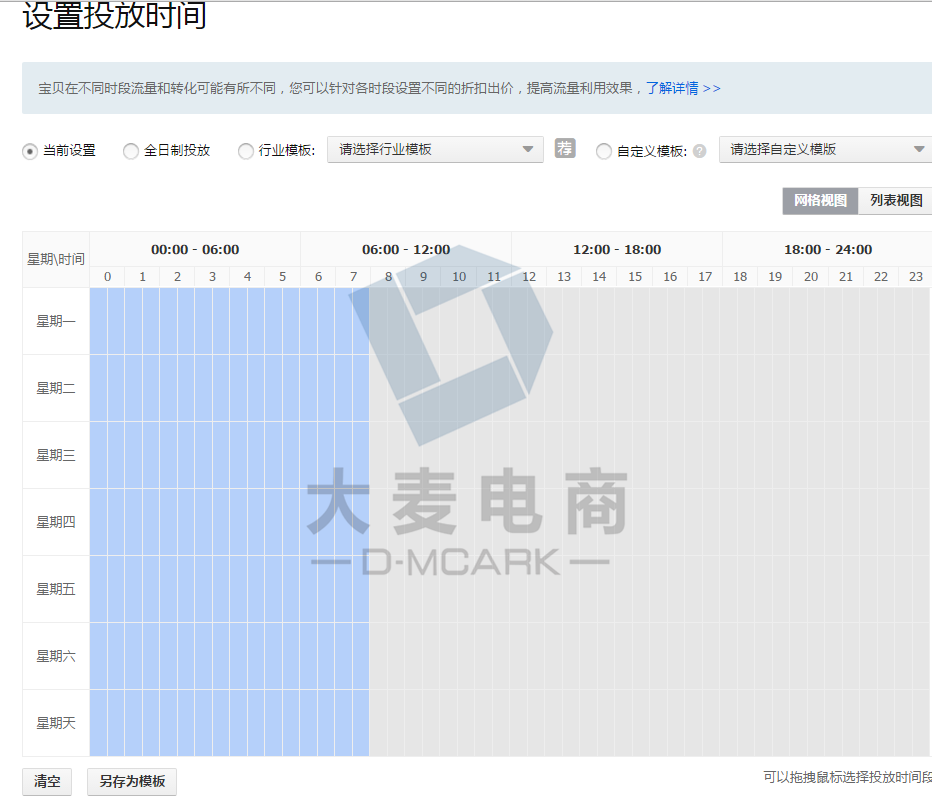Click the help question mark beside 自定义模板
932x796 pixels.
click(x=699, y=151)
